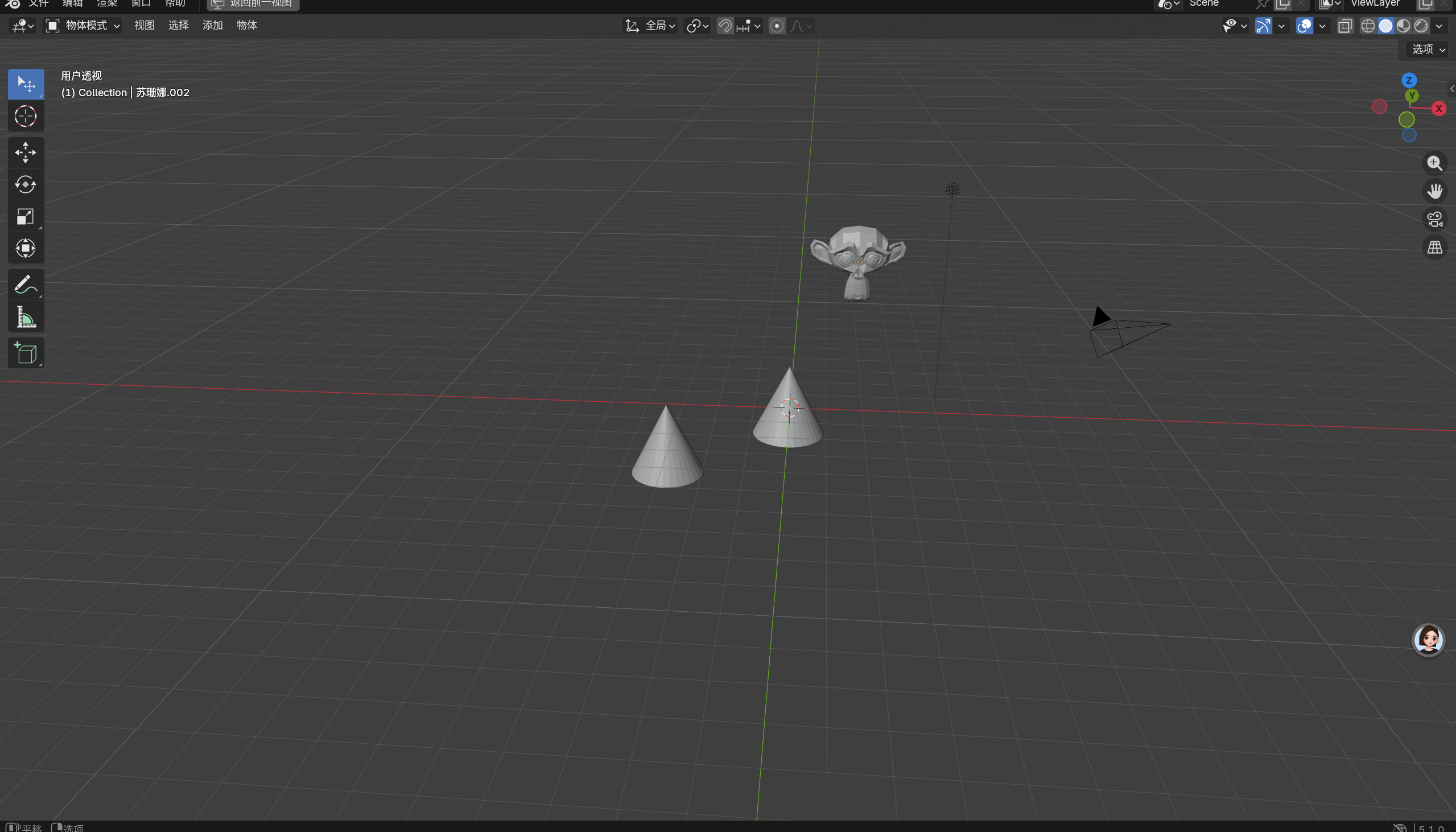Click the hand icon to pan the view
This screenshot has width=1456, height=832.
click(1434, 191)
